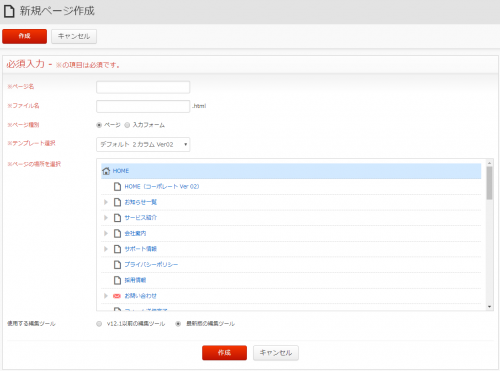Select お問い合わせ in page tree
The image size is (500, 371).
[140, 296]
